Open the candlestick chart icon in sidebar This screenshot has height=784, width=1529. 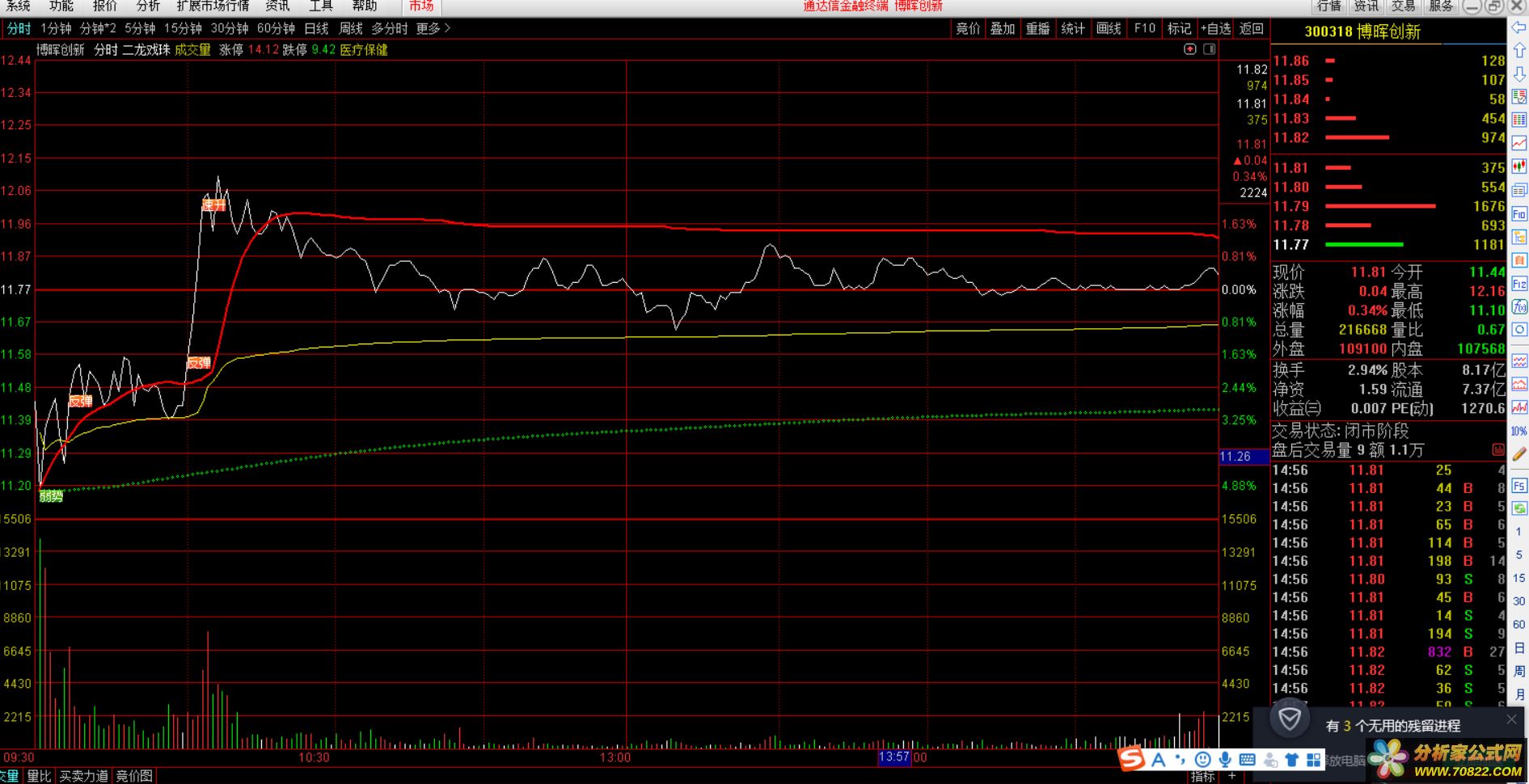pos(1519,166)
